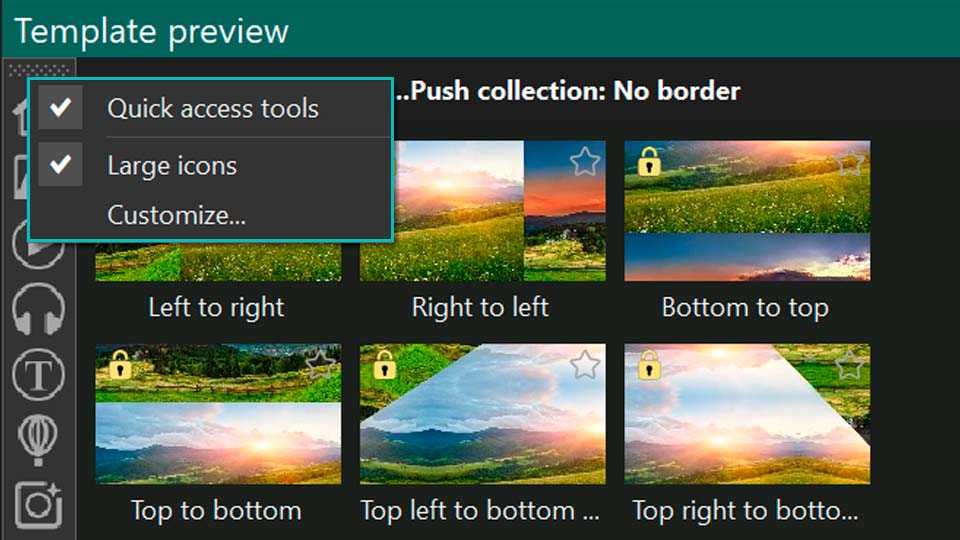Favorite the Bottom to top template star
Screen dimensions: 960x540
[850, 162]
